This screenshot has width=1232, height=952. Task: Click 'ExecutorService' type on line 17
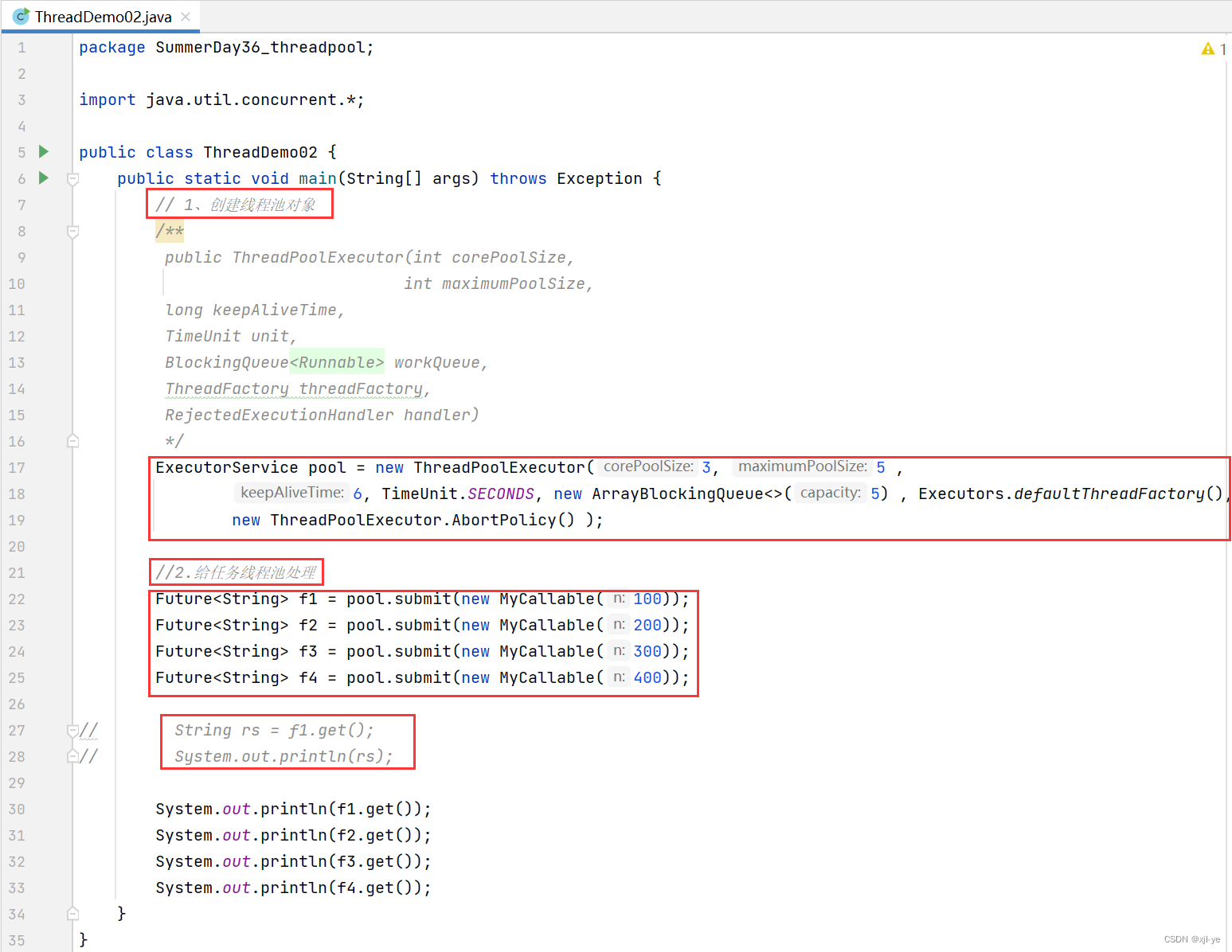tap(227, 468)
